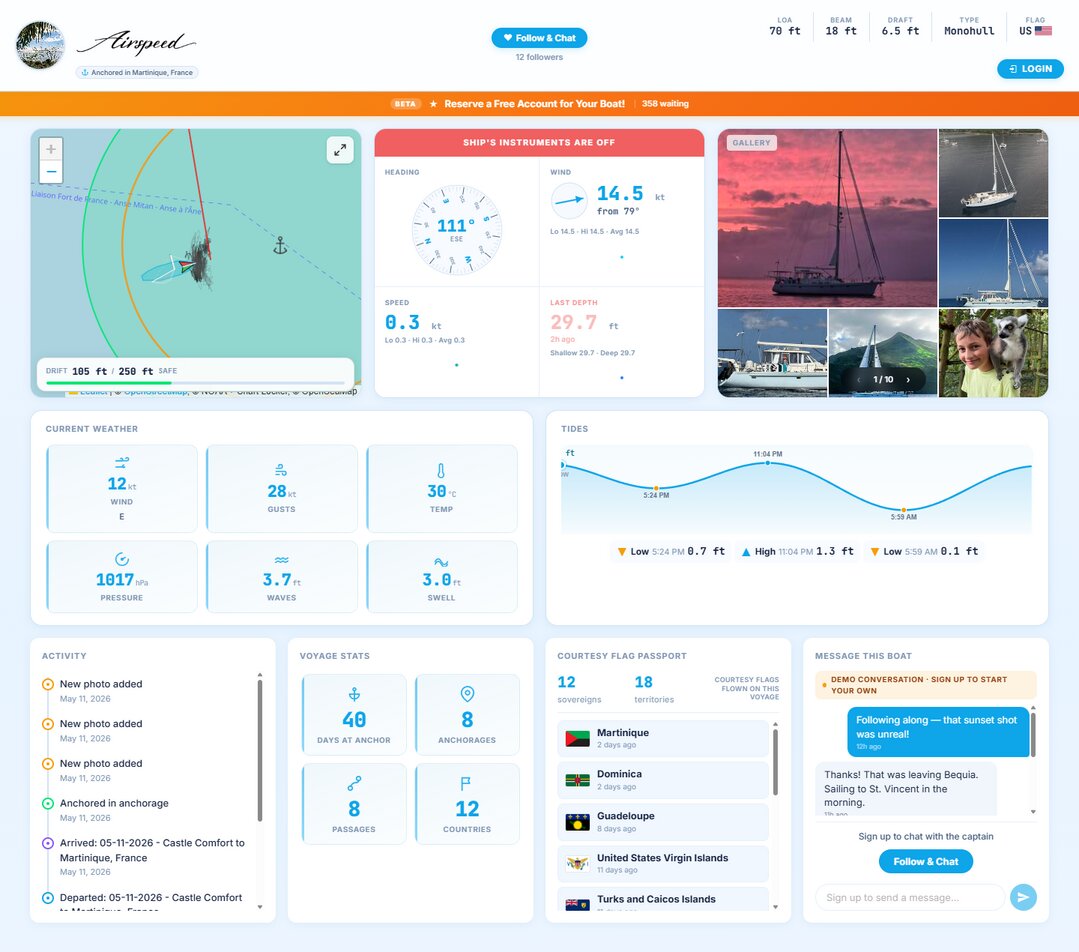
Task: Click the anchor marker on the map
Action: tap(280, 245)
